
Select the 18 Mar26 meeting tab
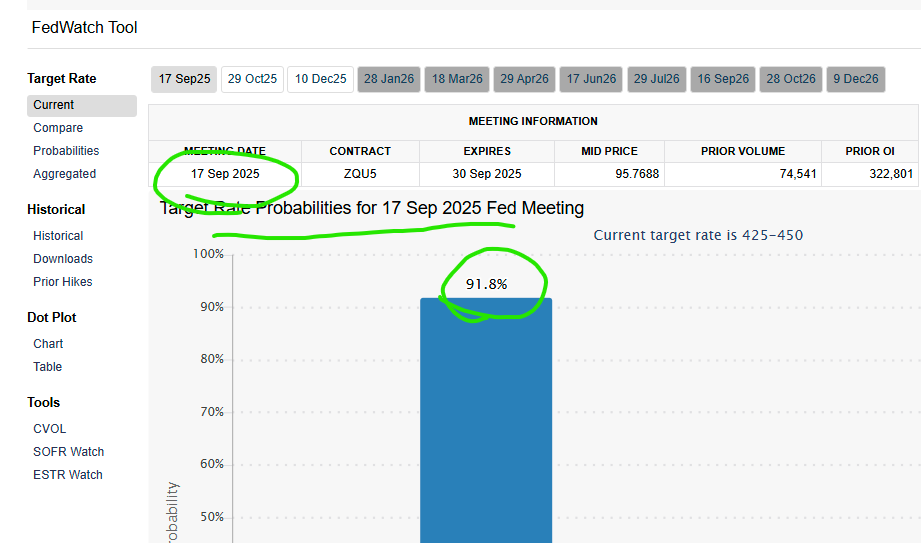(x=457, y=79)
